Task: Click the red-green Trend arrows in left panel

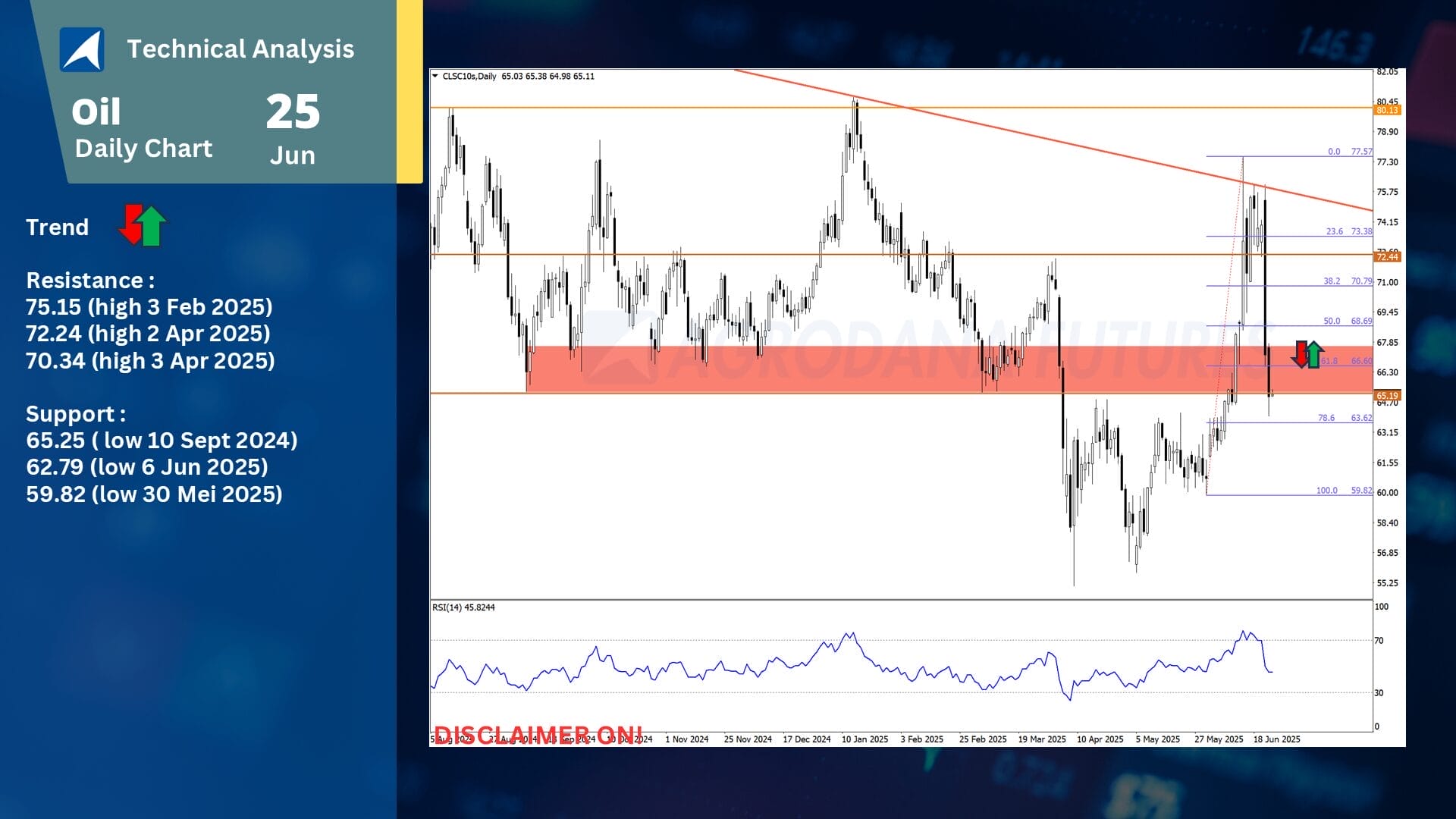Action: coord(143,226)
